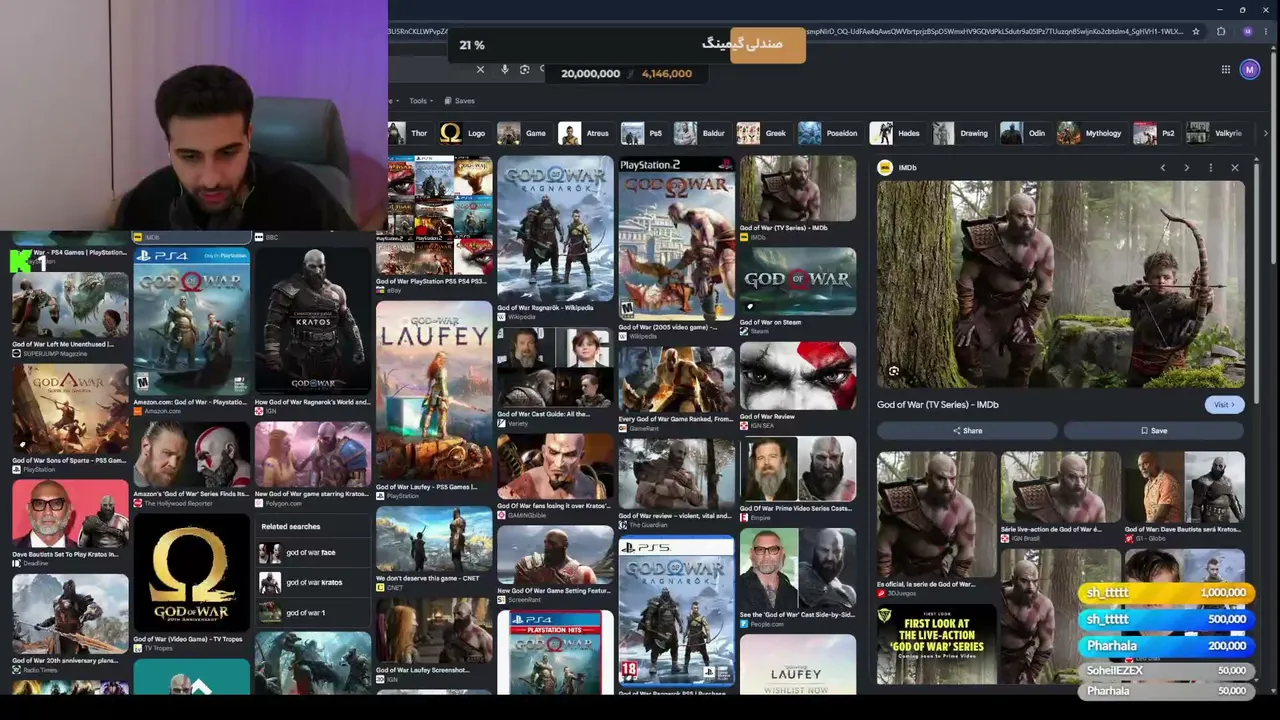1280x720 pixels.
Task: Open the Dave Bautista Kratos Deadline thumbnail
Action: [x=70, y=514]
